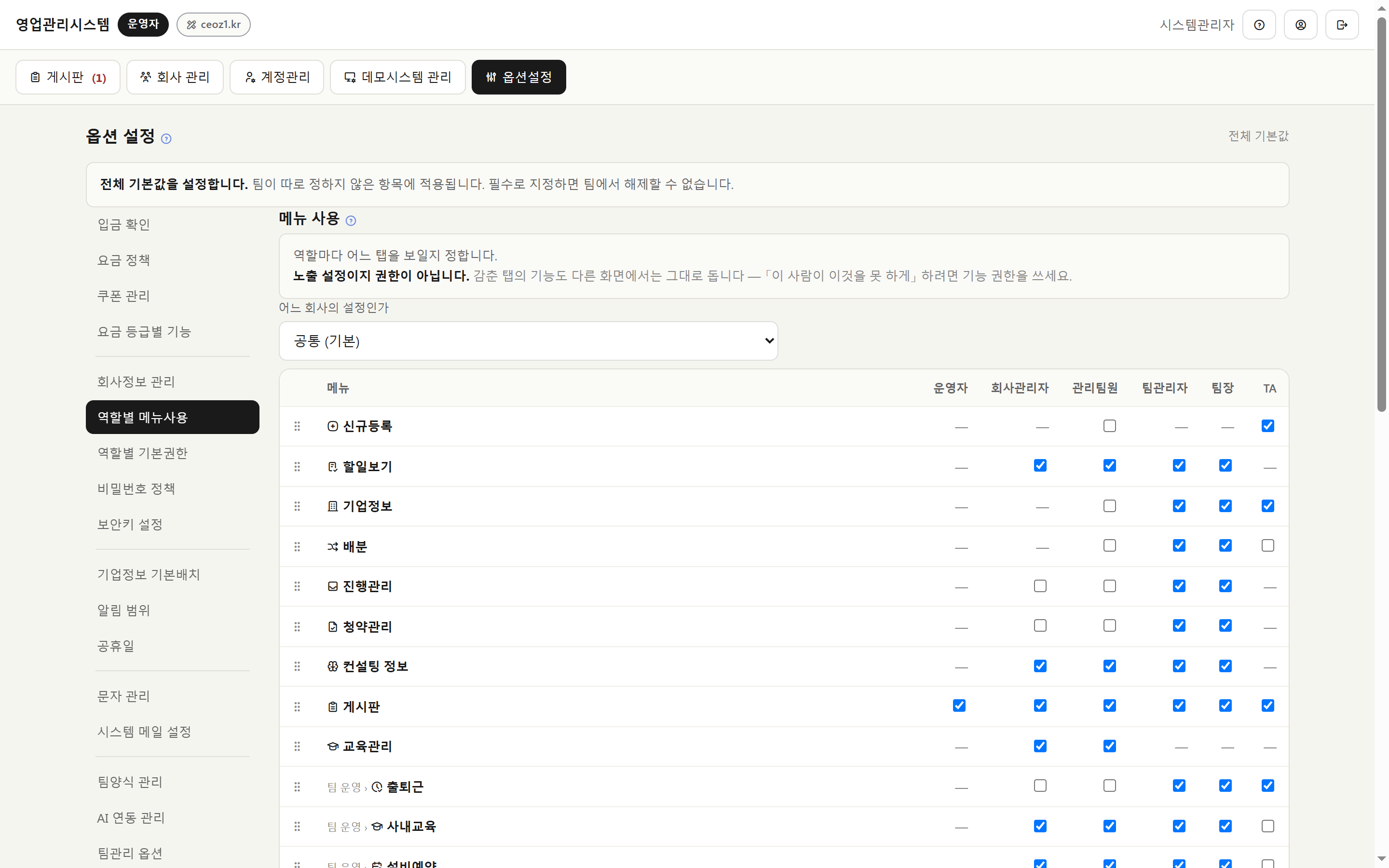Click the drag handle of the 청약관리 row
The width and height of the screenshot is (1389, 868).
tap(297, 626)
